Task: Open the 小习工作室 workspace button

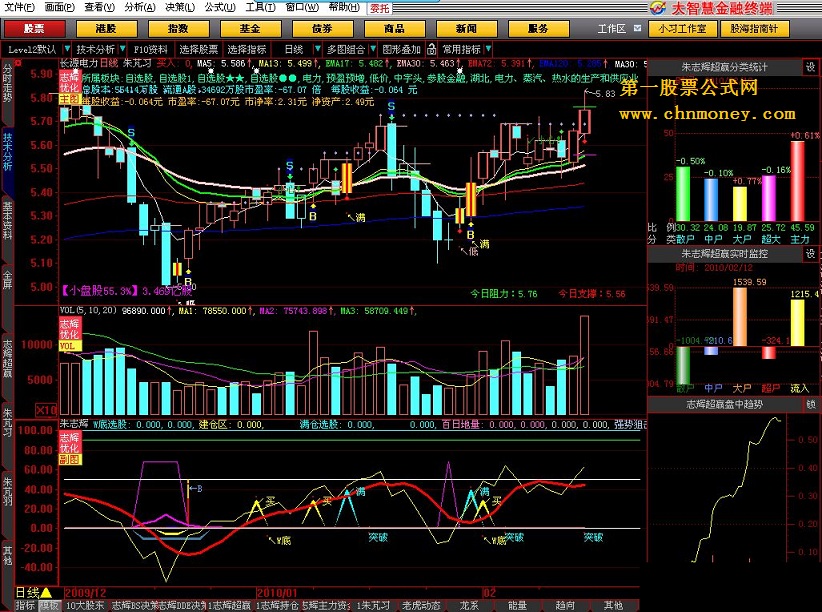Action: [x=682, y=28]
